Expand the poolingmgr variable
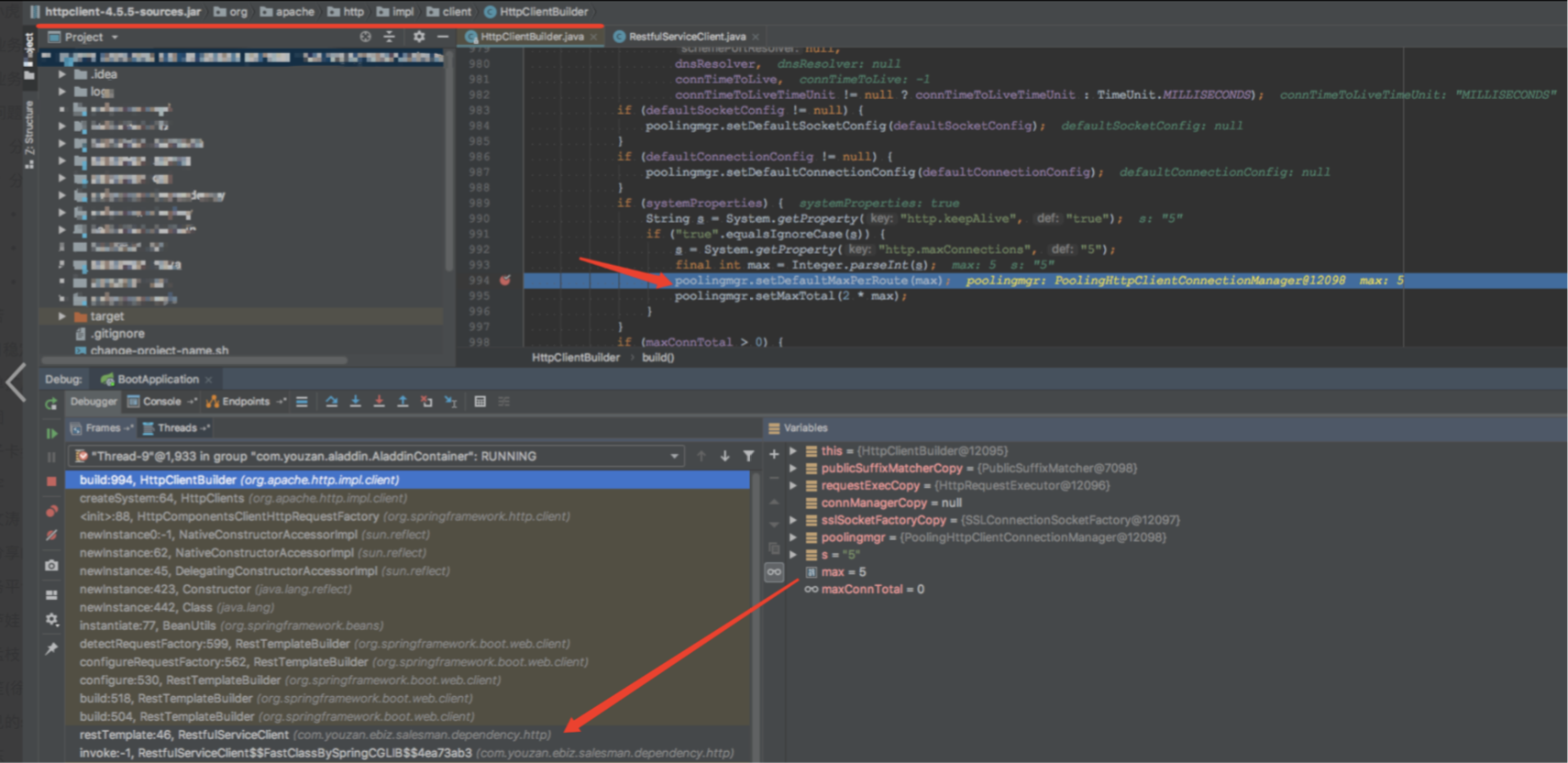 [x=794, y=537]
